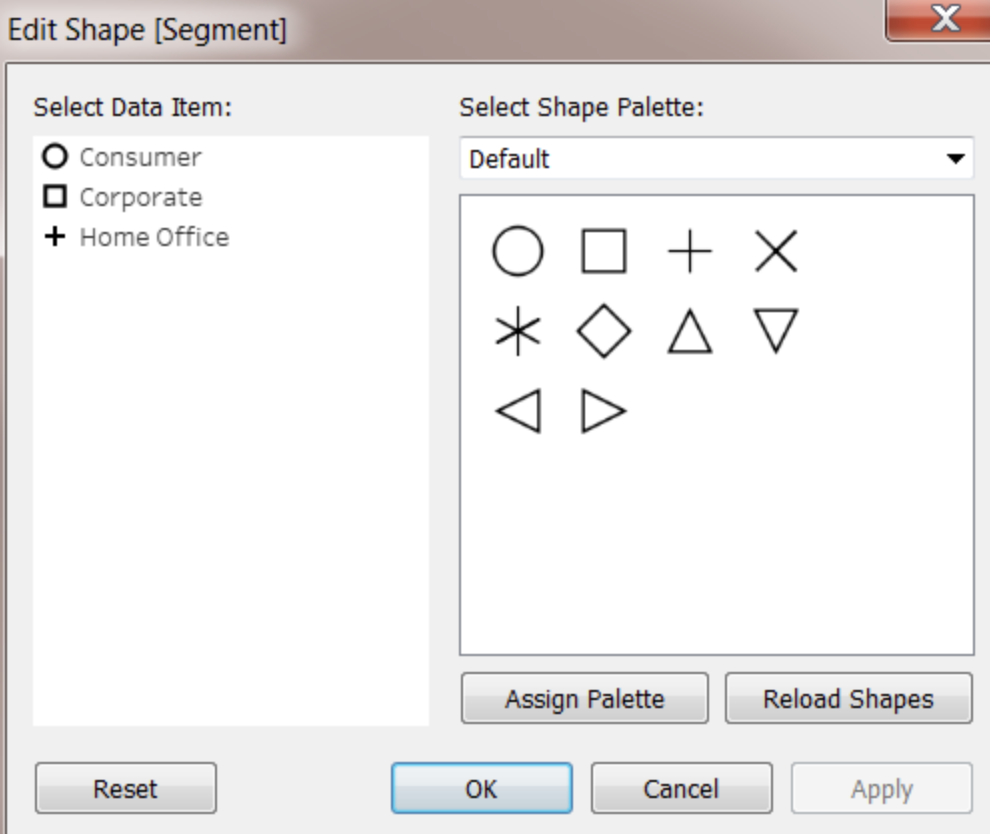The height and width of the screenshot is (834, 990).
Task: Pick the square shape in the palette
Action: [x=604, y=251]
